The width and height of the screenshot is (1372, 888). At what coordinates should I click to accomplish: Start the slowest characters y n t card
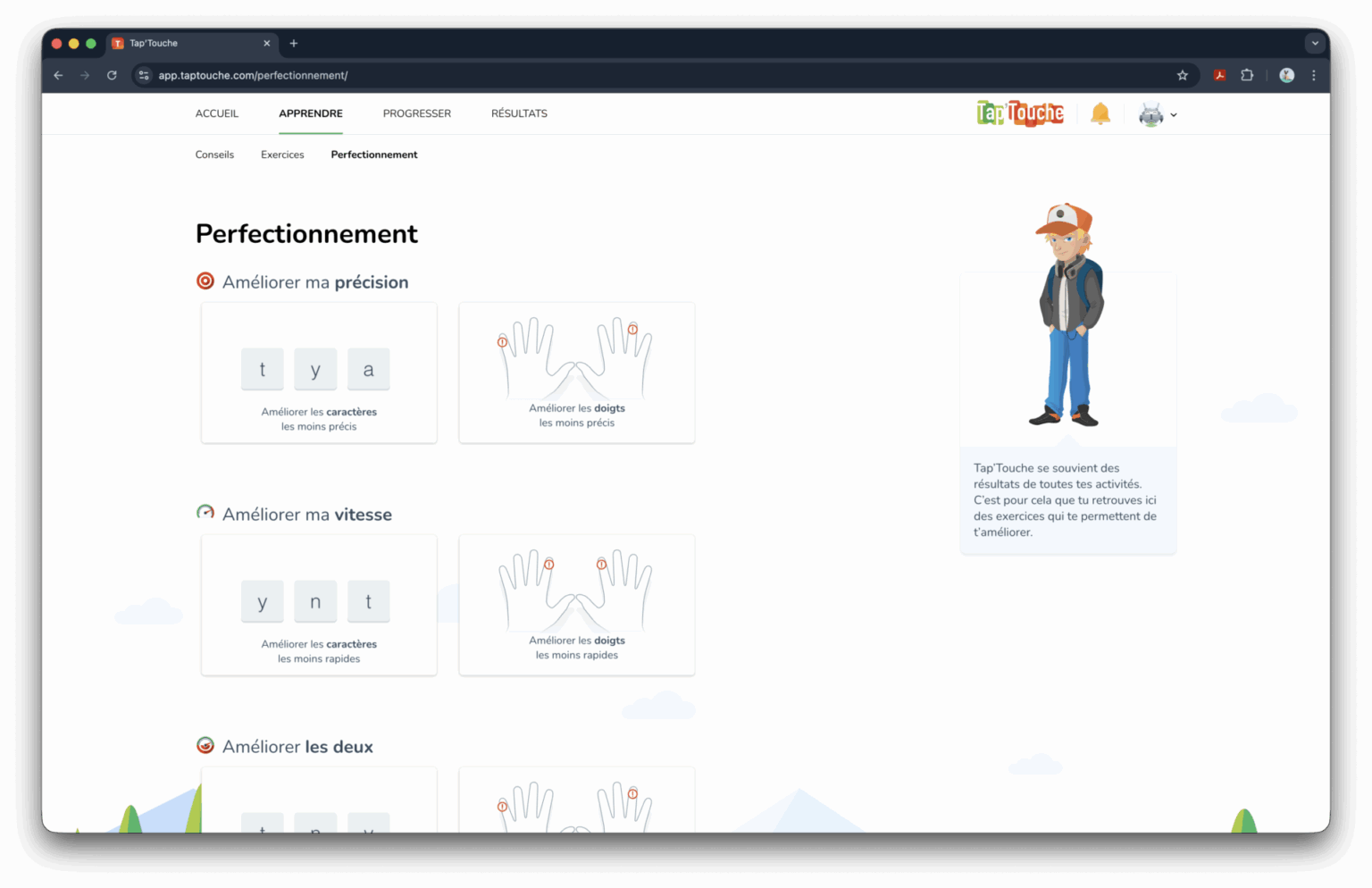[319, 605]
